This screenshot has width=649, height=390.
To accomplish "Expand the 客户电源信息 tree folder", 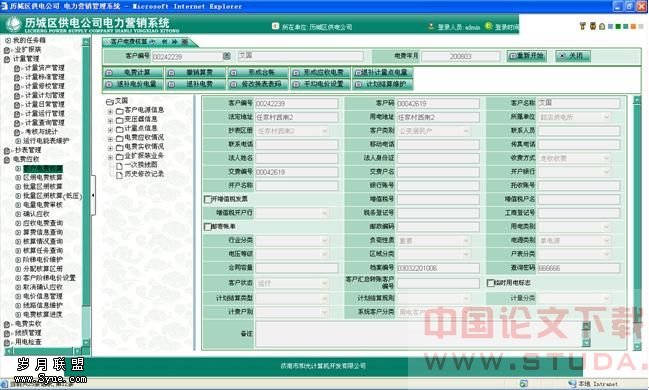I will (x=110, y=111).
